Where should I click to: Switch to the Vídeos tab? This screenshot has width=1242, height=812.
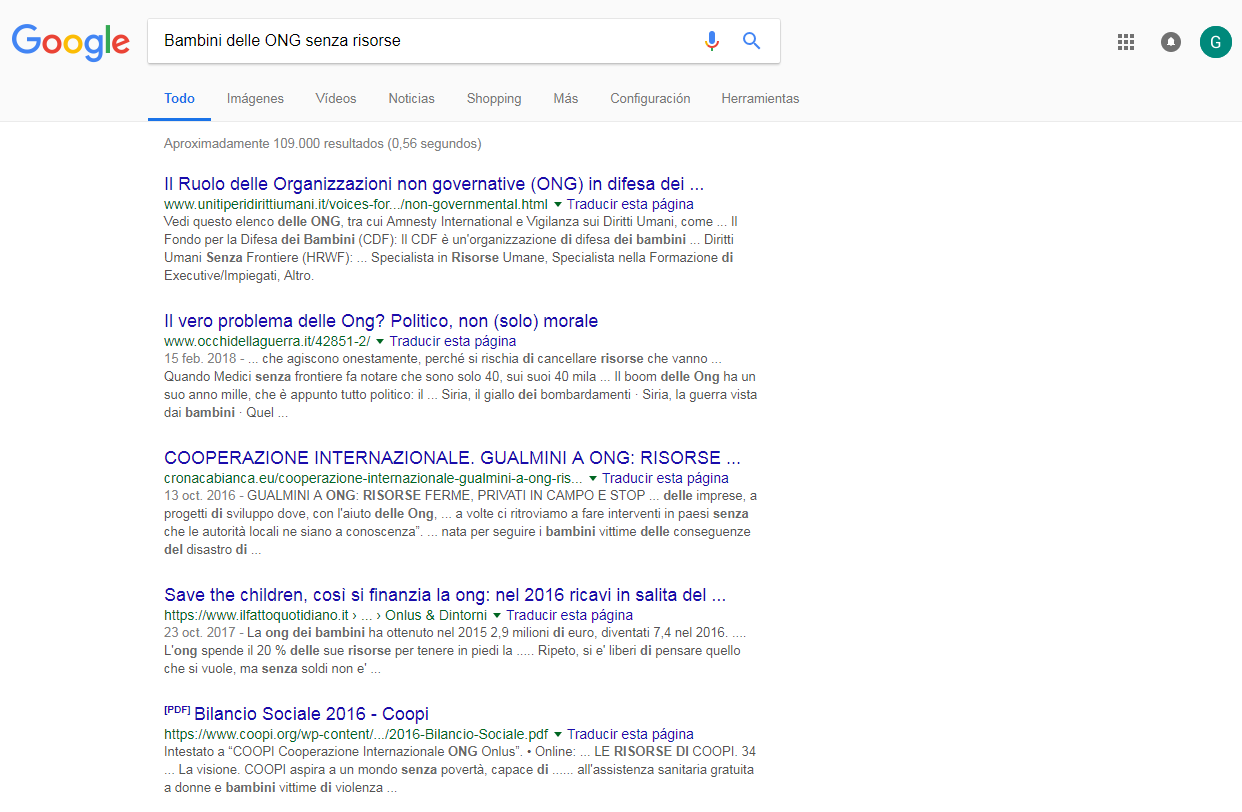(x=336, y=98)
